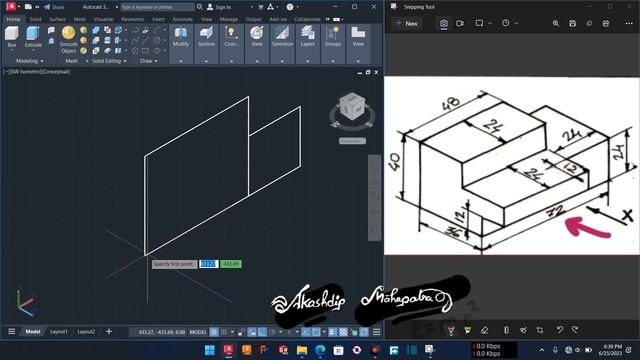Click the image crop tool in Snipping Tool
Screen dimensions: 640x360
(x=540, y=330)
